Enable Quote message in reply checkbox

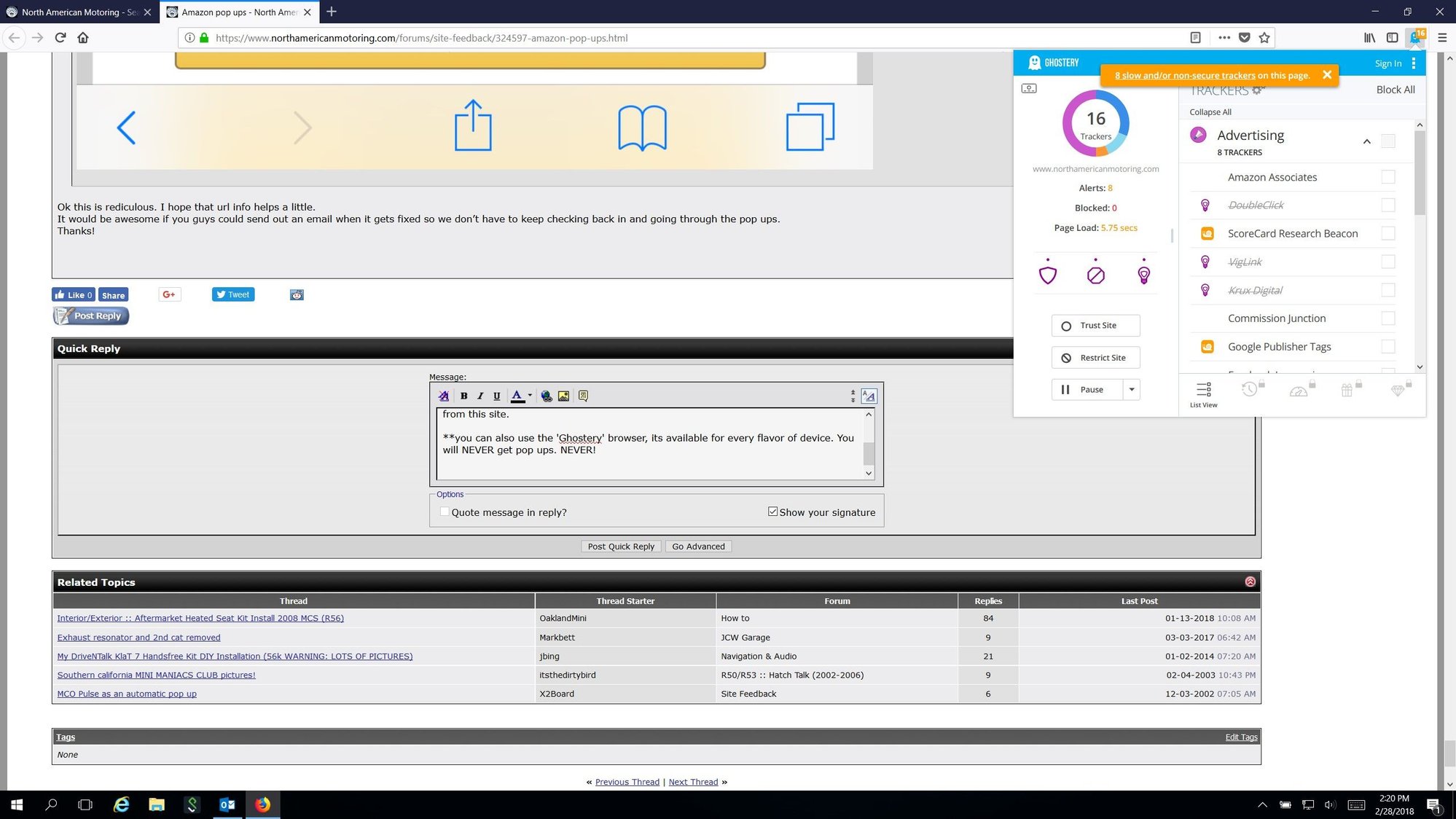click(445, 512)
